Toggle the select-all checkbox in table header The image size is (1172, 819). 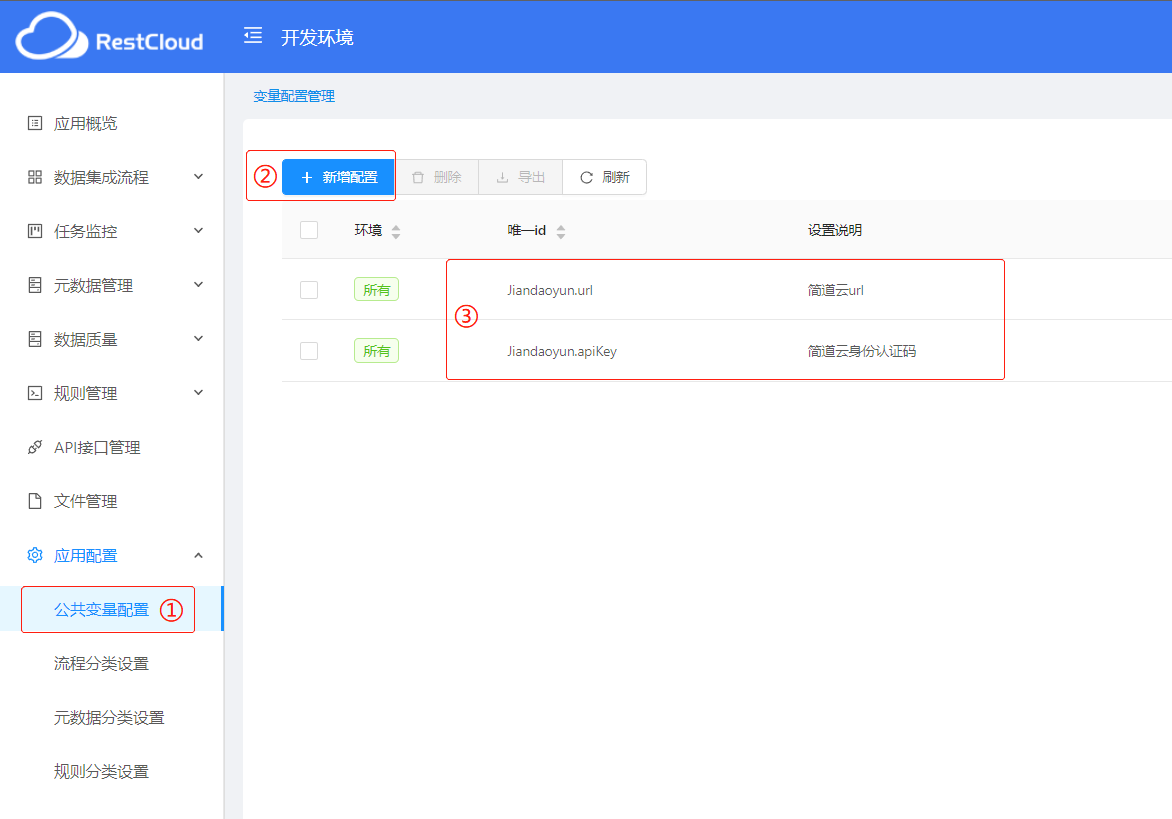coord(309,230)
